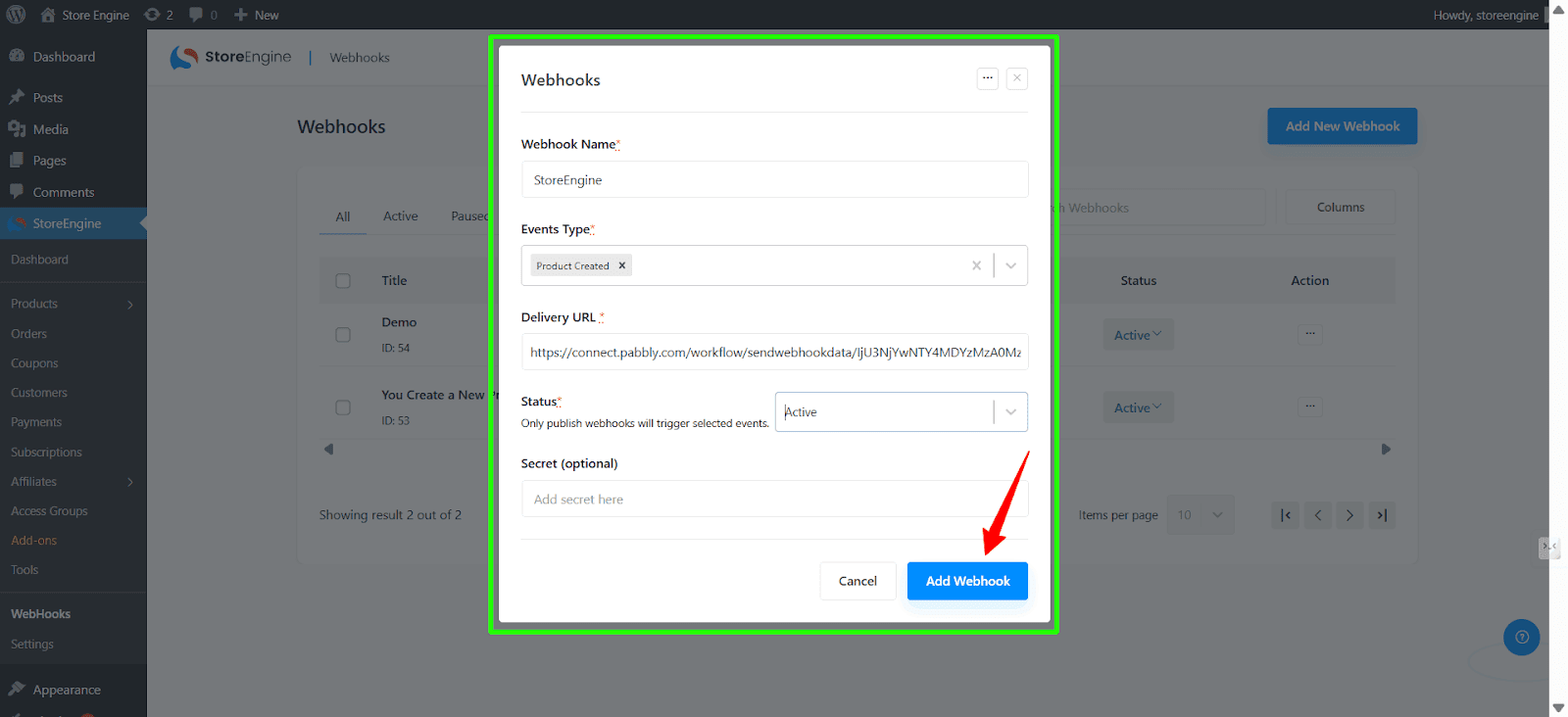This screenshot has height=717, width=1568.
Task: Open action menu for Demo row
Action: [x=1310, y=334]
